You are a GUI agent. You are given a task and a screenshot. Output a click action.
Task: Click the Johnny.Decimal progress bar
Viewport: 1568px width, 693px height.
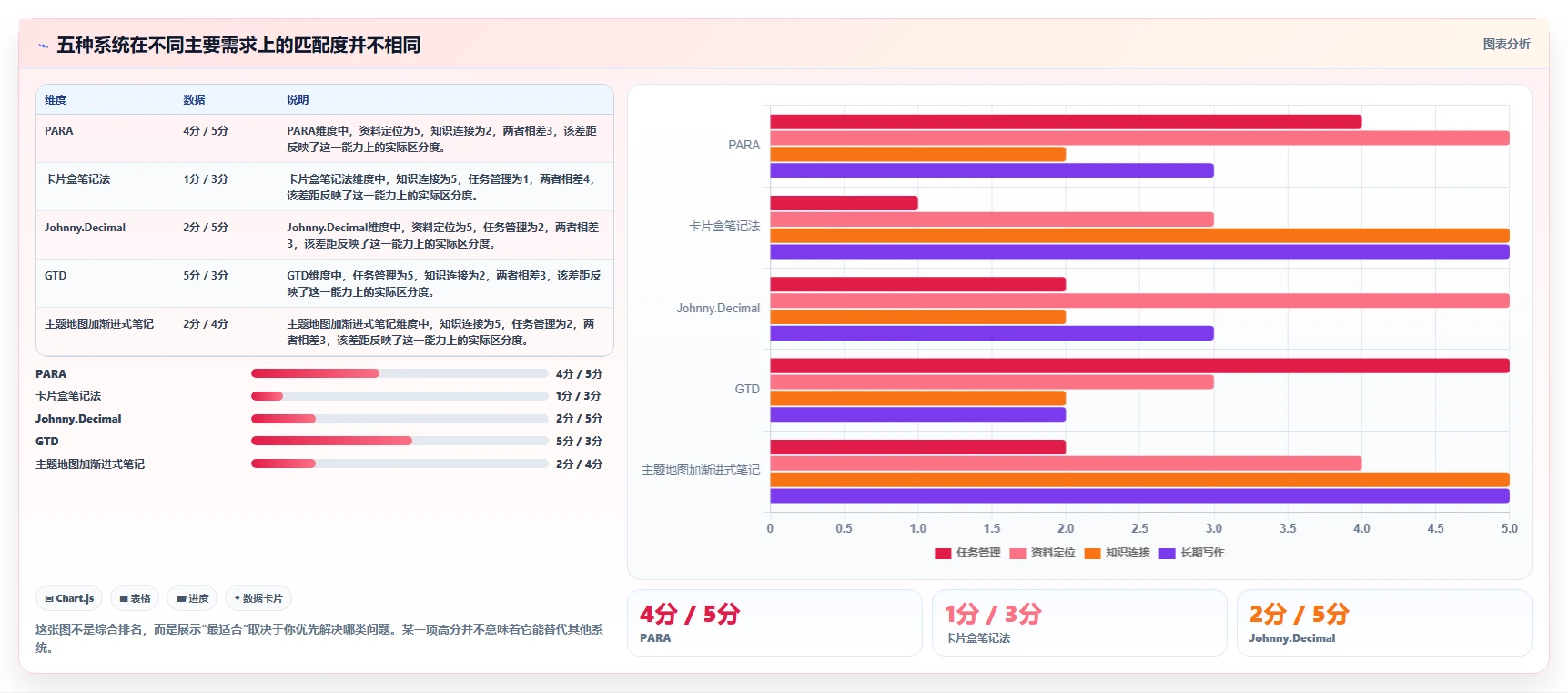click(400, 419)
